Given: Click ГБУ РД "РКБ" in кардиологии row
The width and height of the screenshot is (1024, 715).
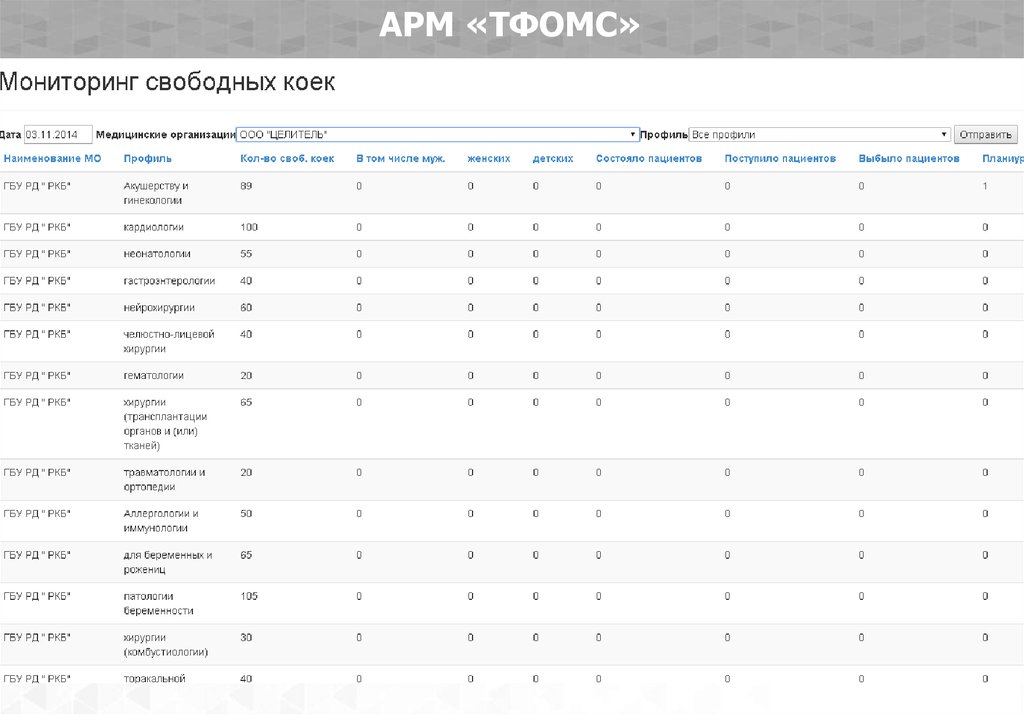Looking at the screenshot, I should pos(37,227).
